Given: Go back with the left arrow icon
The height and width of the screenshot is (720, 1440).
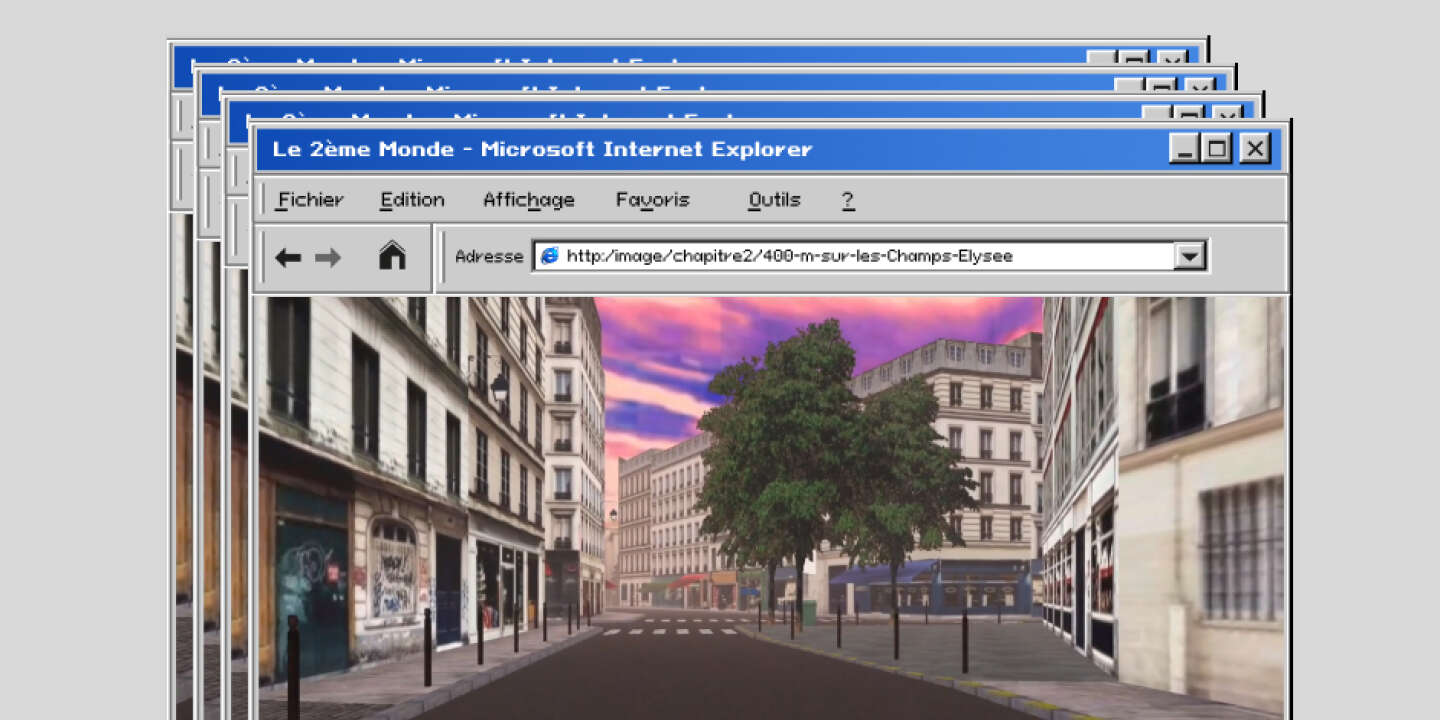Looking at the screenshot, I should coord(288,258).
